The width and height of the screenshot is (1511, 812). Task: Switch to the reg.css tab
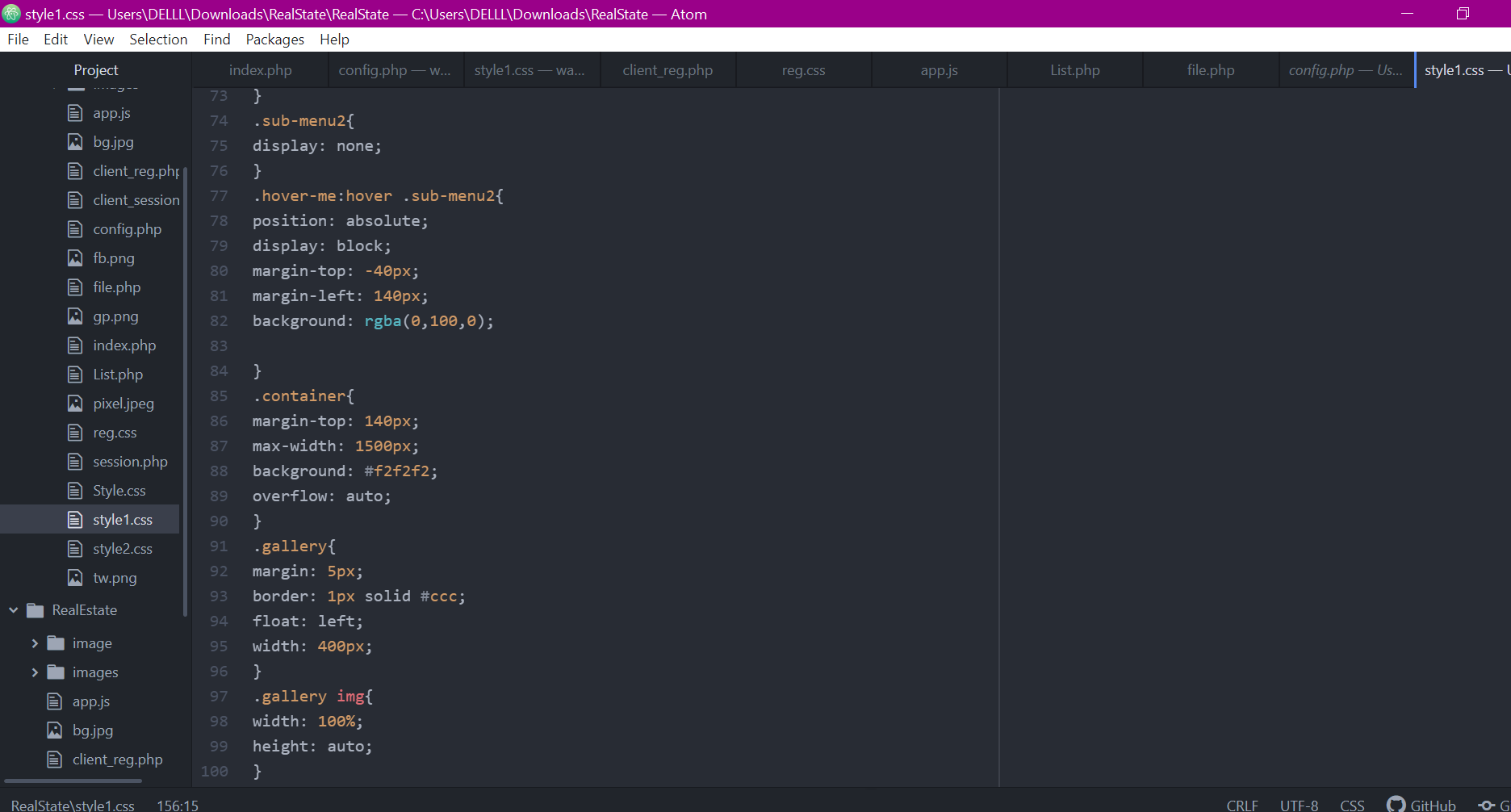click(803, 70)
